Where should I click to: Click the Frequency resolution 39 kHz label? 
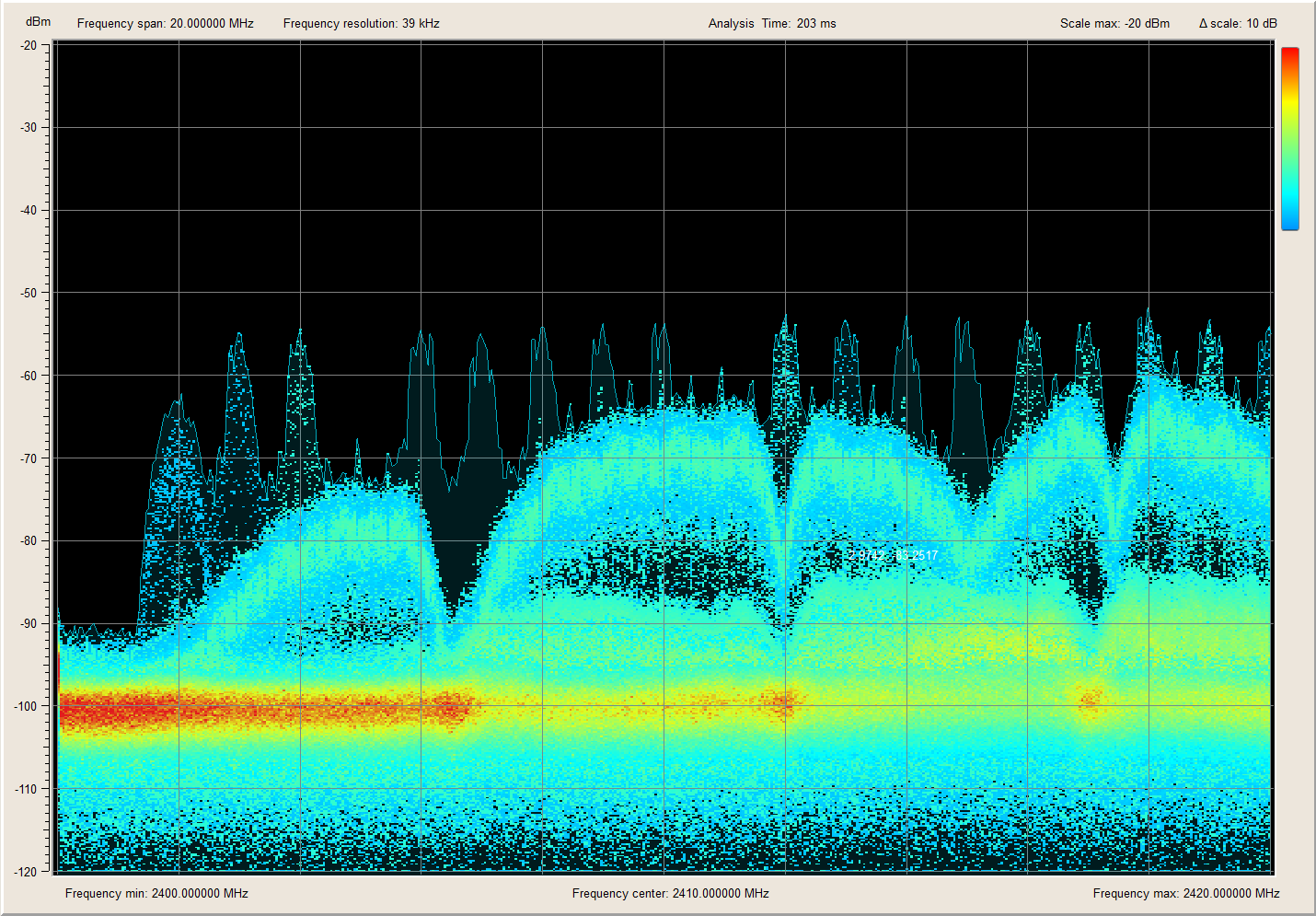pos(361,24)
